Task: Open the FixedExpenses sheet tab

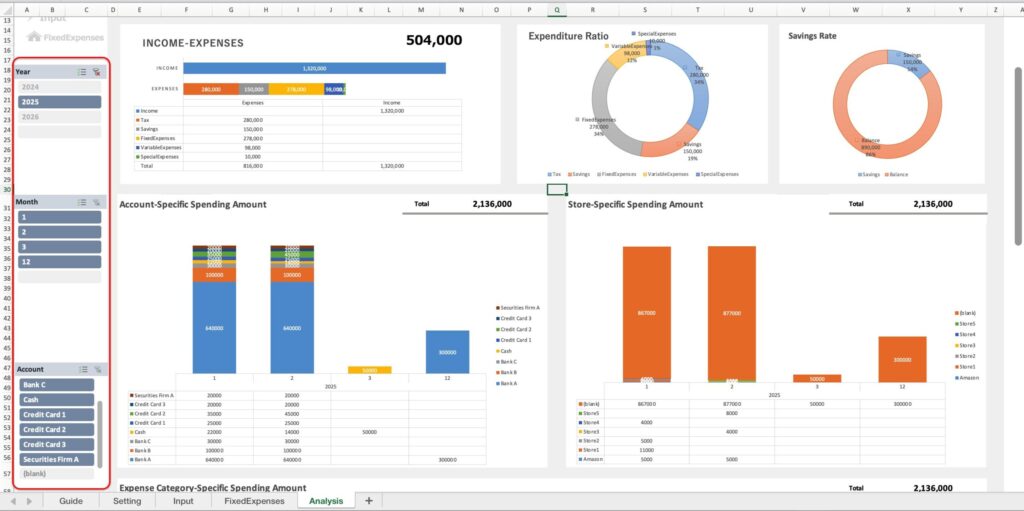Action: click(x=254, y=501)
